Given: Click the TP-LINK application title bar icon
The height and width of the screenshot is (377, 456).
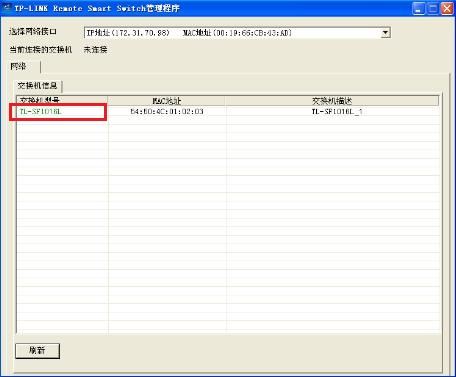Looking at the screenshot, I should coord(7,8).
